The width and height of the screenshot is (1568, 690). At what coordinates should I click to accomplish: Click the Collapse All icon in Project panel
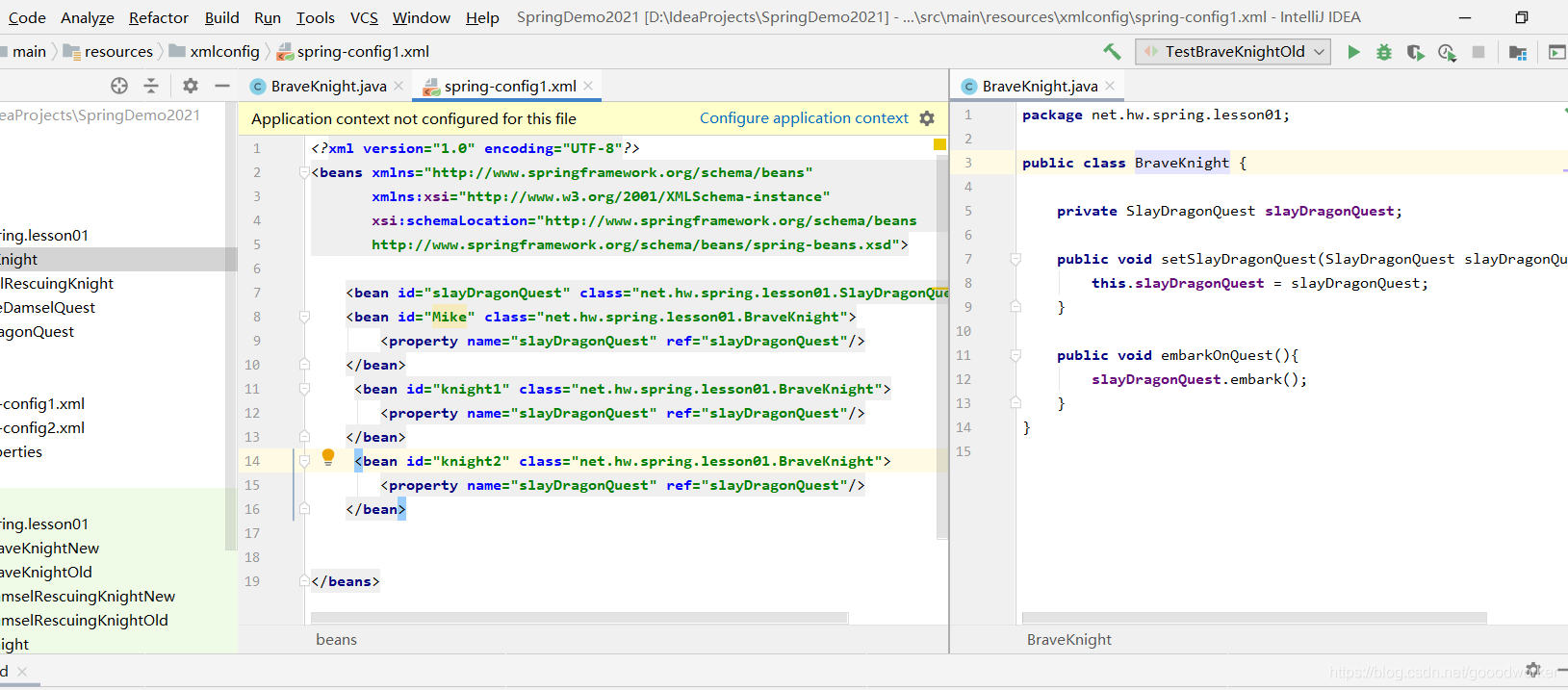[151, 86]
